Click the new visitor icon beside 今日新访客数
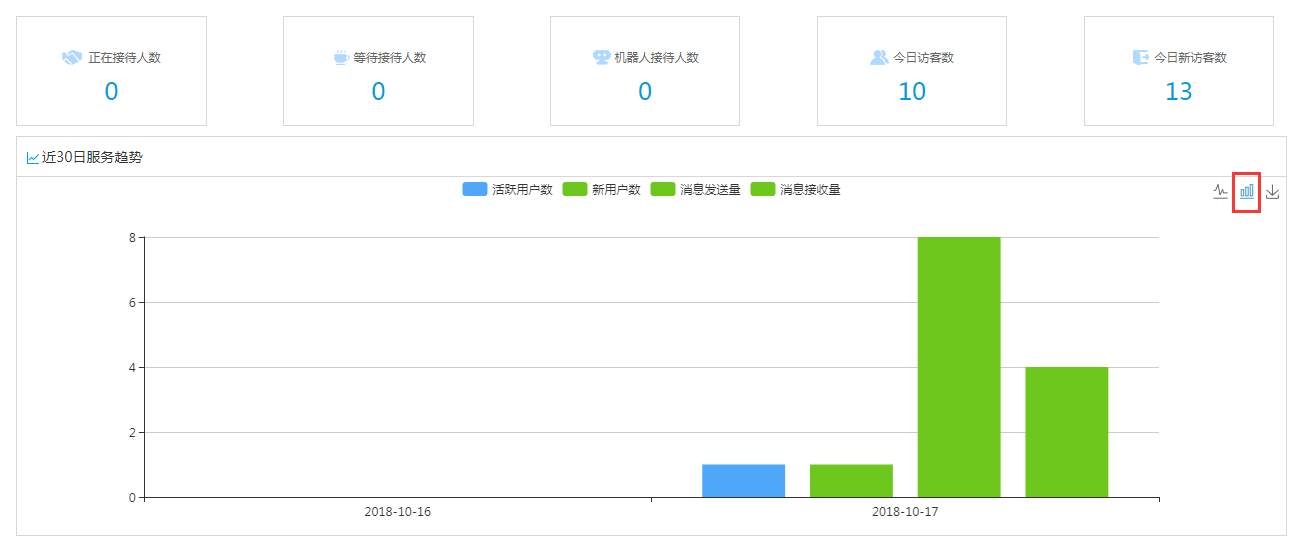Screen dimensions: 1303x547 pos(1140,58)
